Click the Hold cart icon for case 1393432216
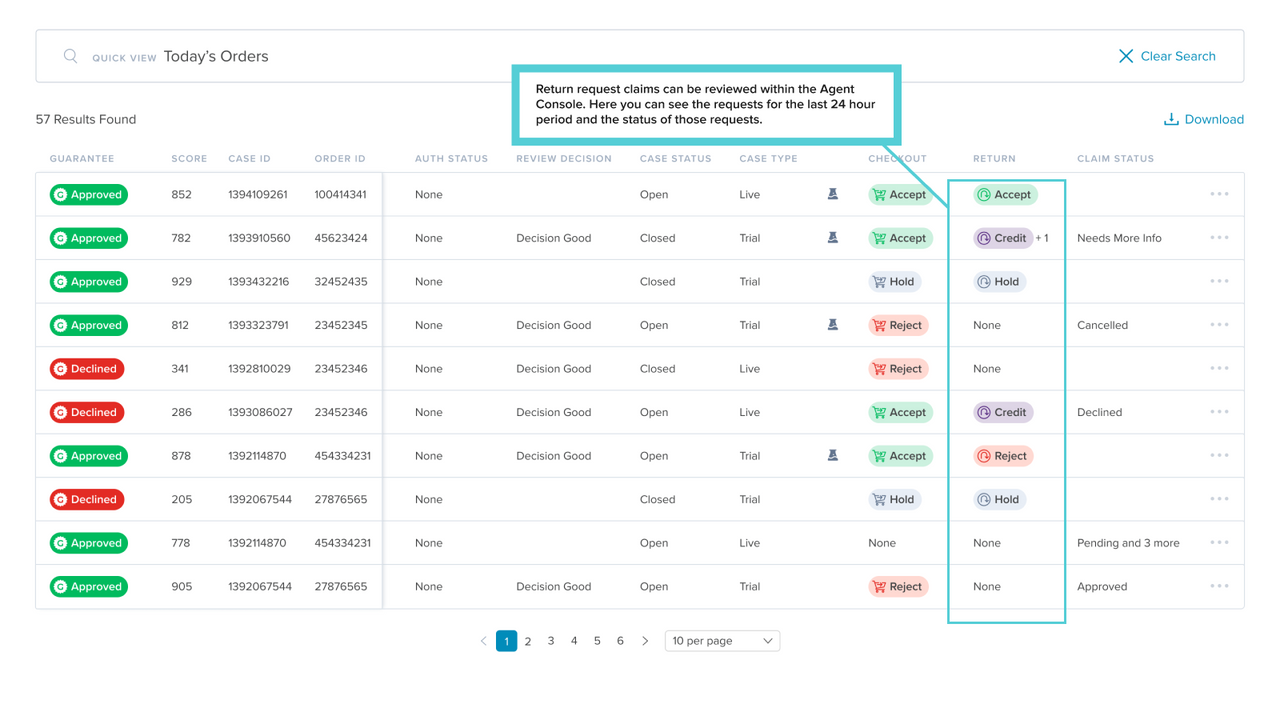The image size is (1280, 720). [x=878, y=281]
